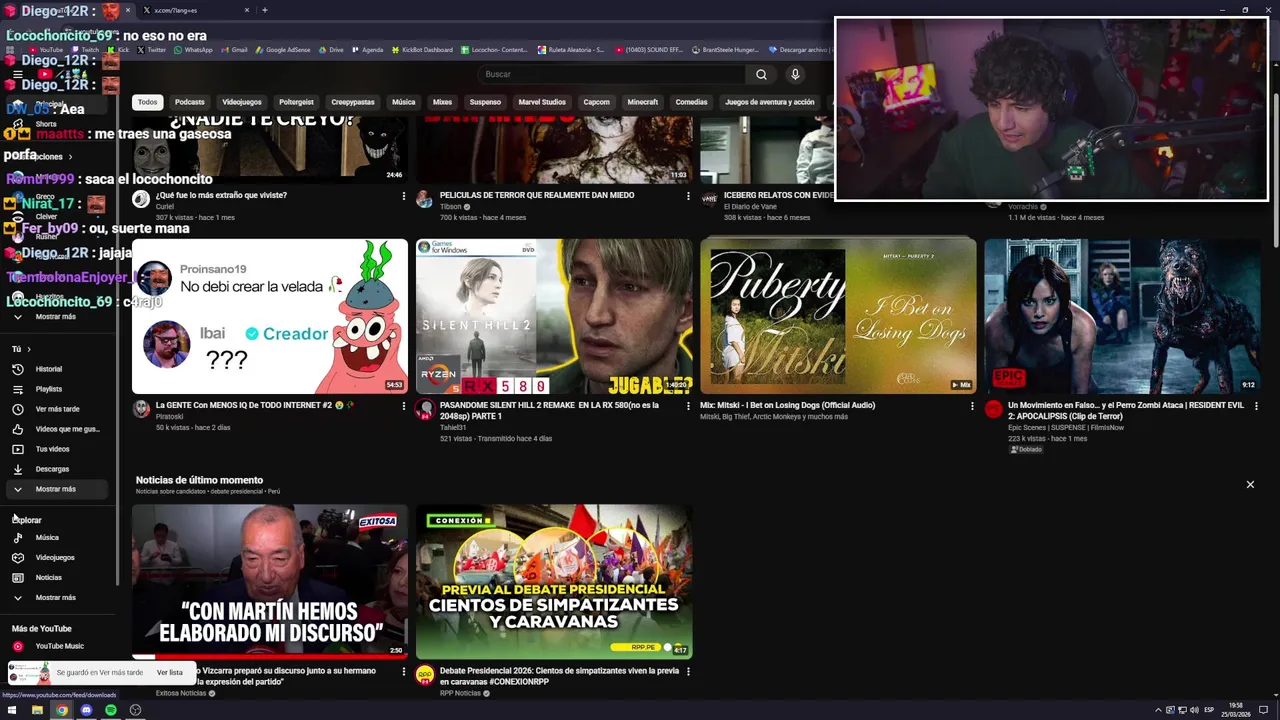1280x720 pixels.
Task: Select the Poltergeist filter chip
Action: pos(296,102)
